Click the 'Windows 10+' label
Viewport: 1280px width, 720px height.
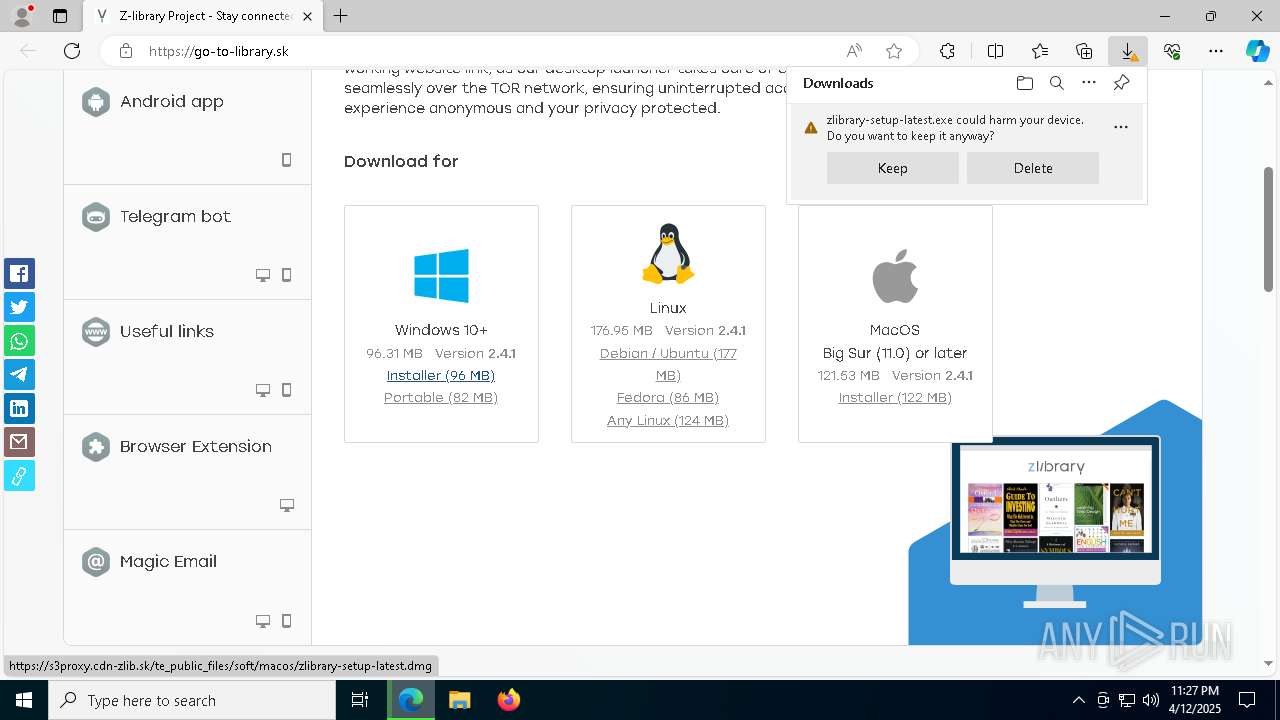point(441,330)
